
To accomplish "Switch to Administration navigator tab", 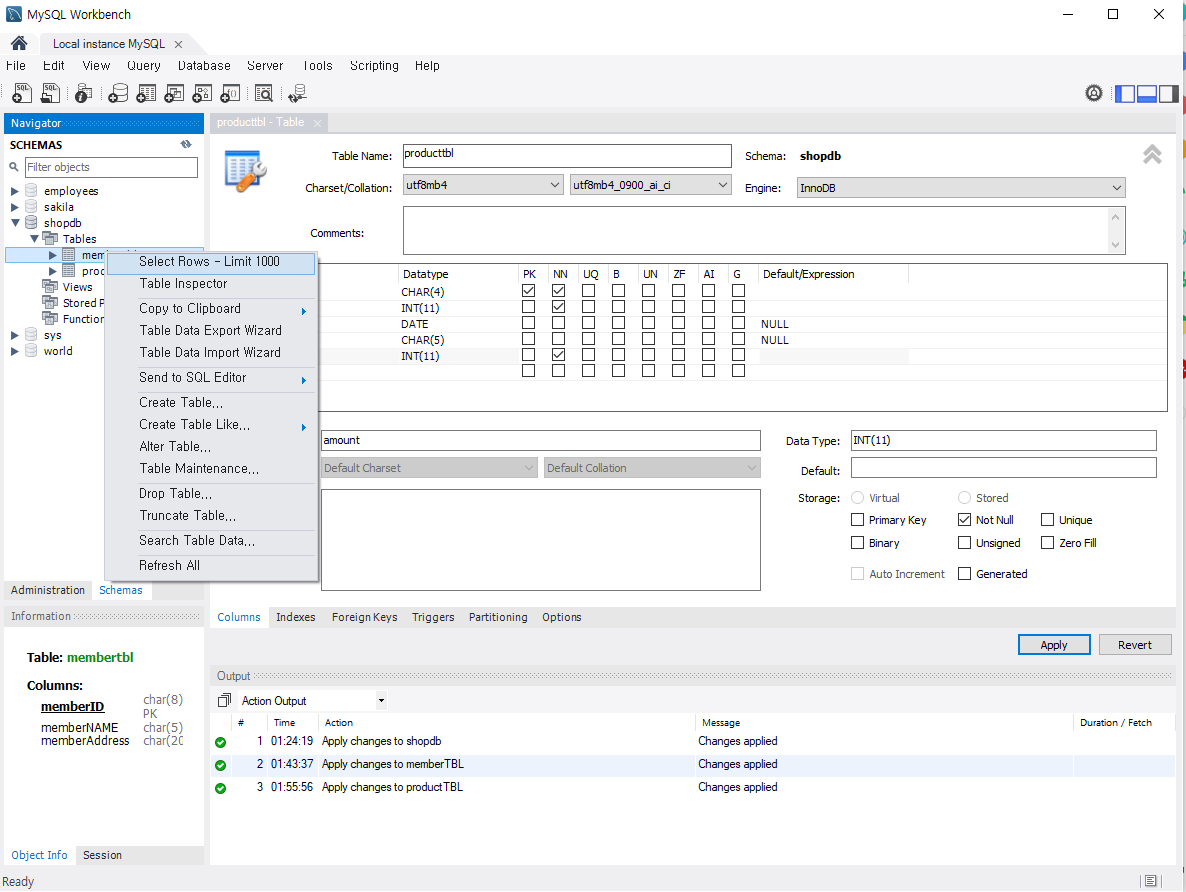I will coord(48,590).
